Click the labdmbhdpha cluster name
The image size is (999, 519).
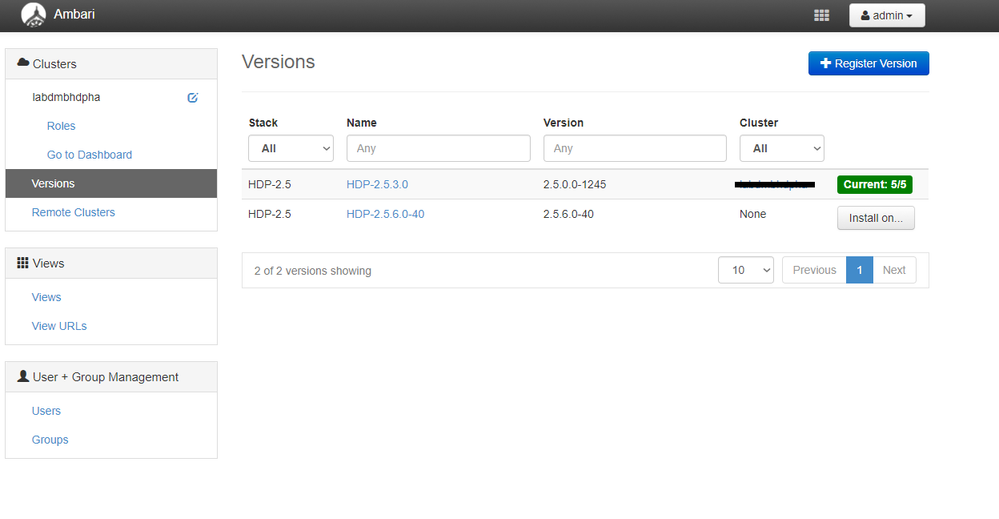coord(66,97)
